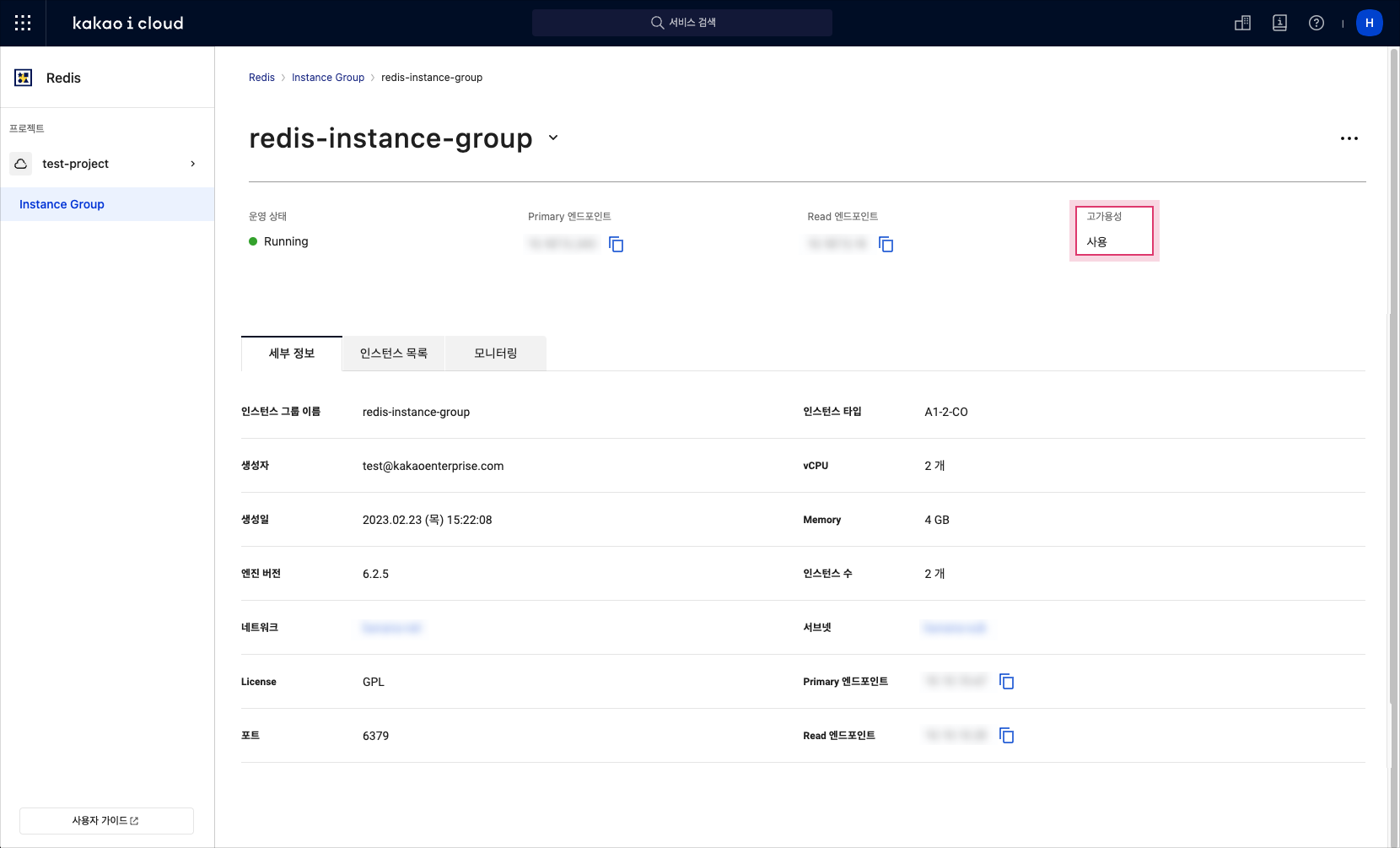Click the 고가용성 사용 value
The image size is (1400, 848).
pyautogui.click(x=1096, y=242)
